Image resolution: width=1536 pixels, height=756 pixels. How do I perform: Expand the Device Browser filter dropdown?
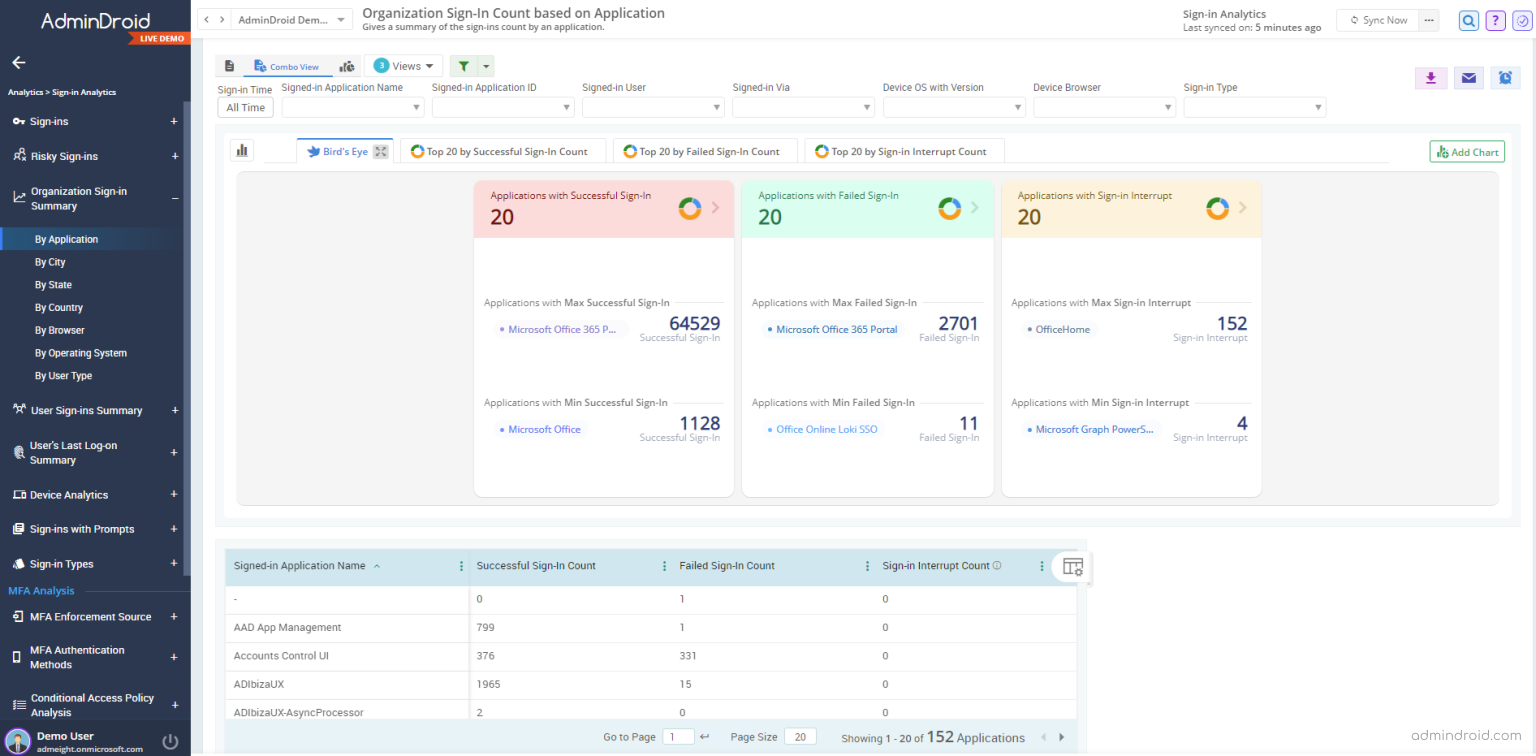(x=1104, y=107)
